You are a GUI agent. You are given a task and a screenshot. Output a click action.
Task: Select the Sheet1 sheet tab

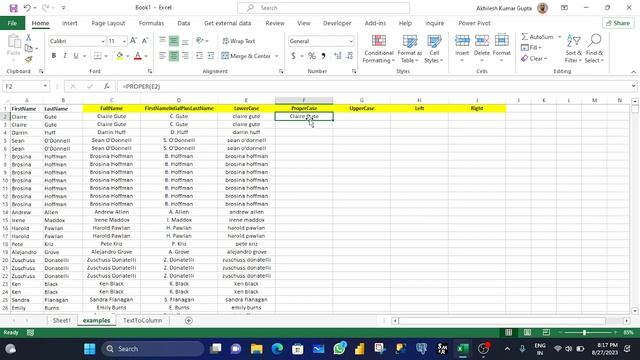62,320
